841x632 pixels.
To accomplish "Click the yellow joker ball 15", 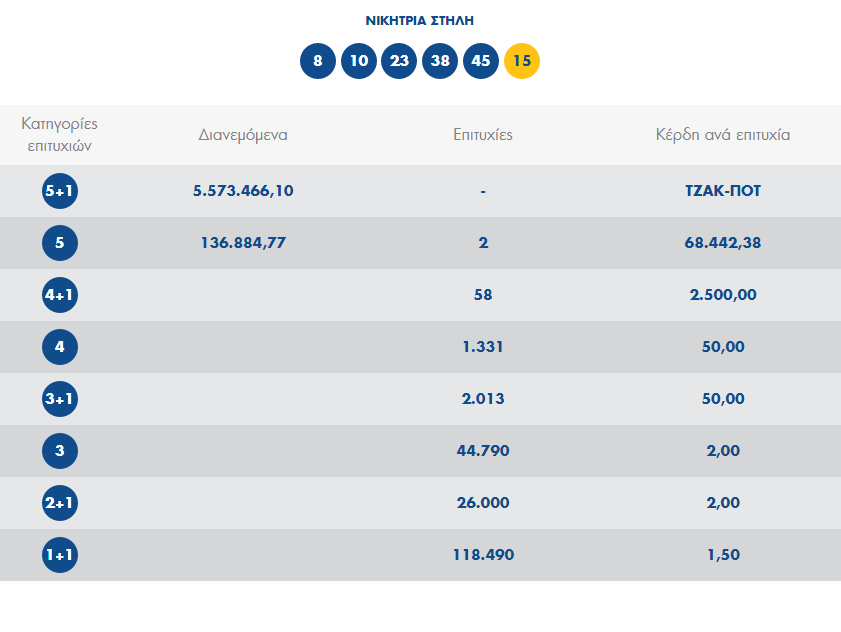I will (x=522, y=61).
